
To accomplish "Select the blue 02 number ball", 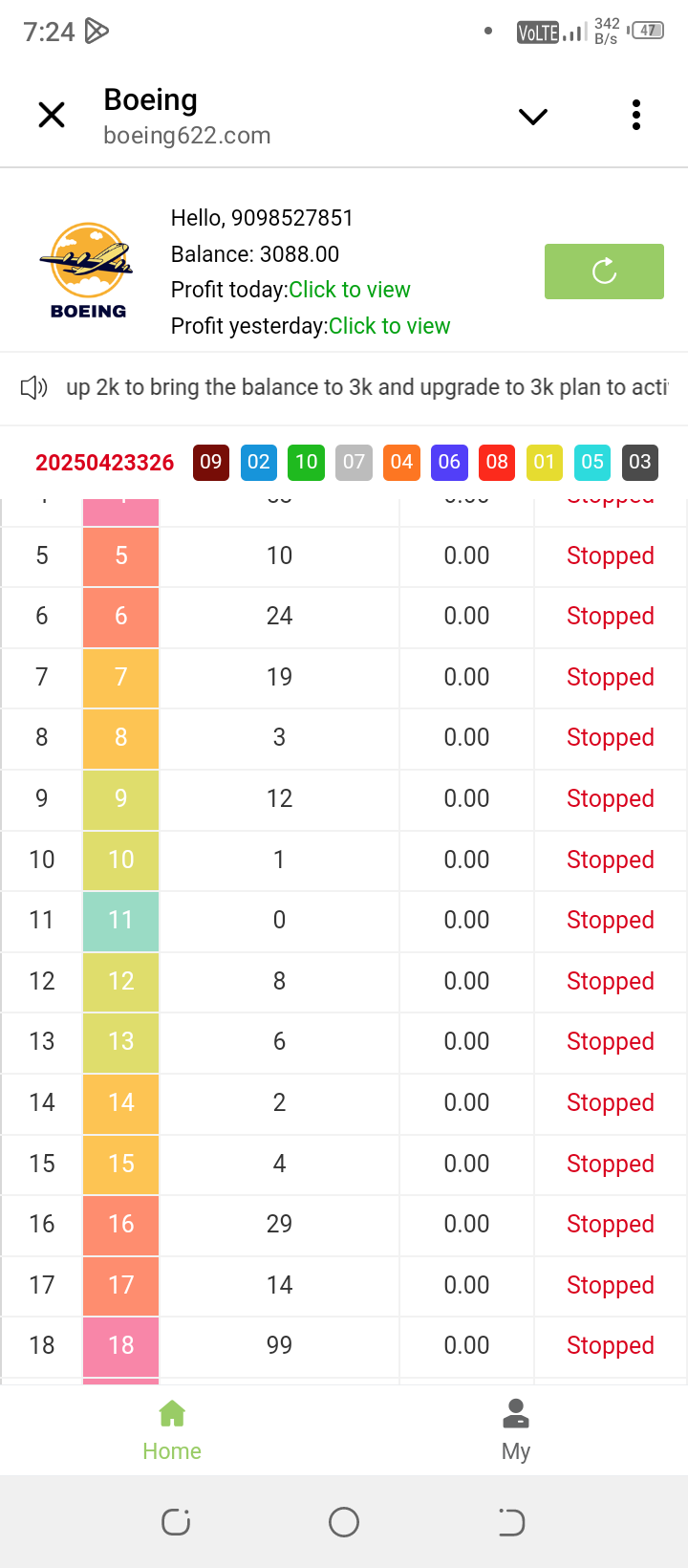I will tap(259, 463).
